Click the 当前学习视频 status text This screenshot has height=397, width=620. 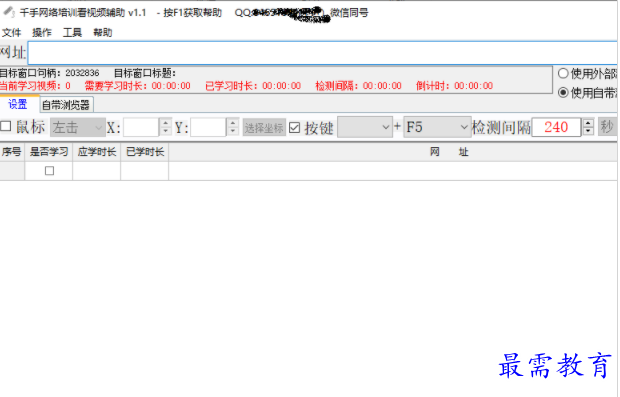[35, 86]
